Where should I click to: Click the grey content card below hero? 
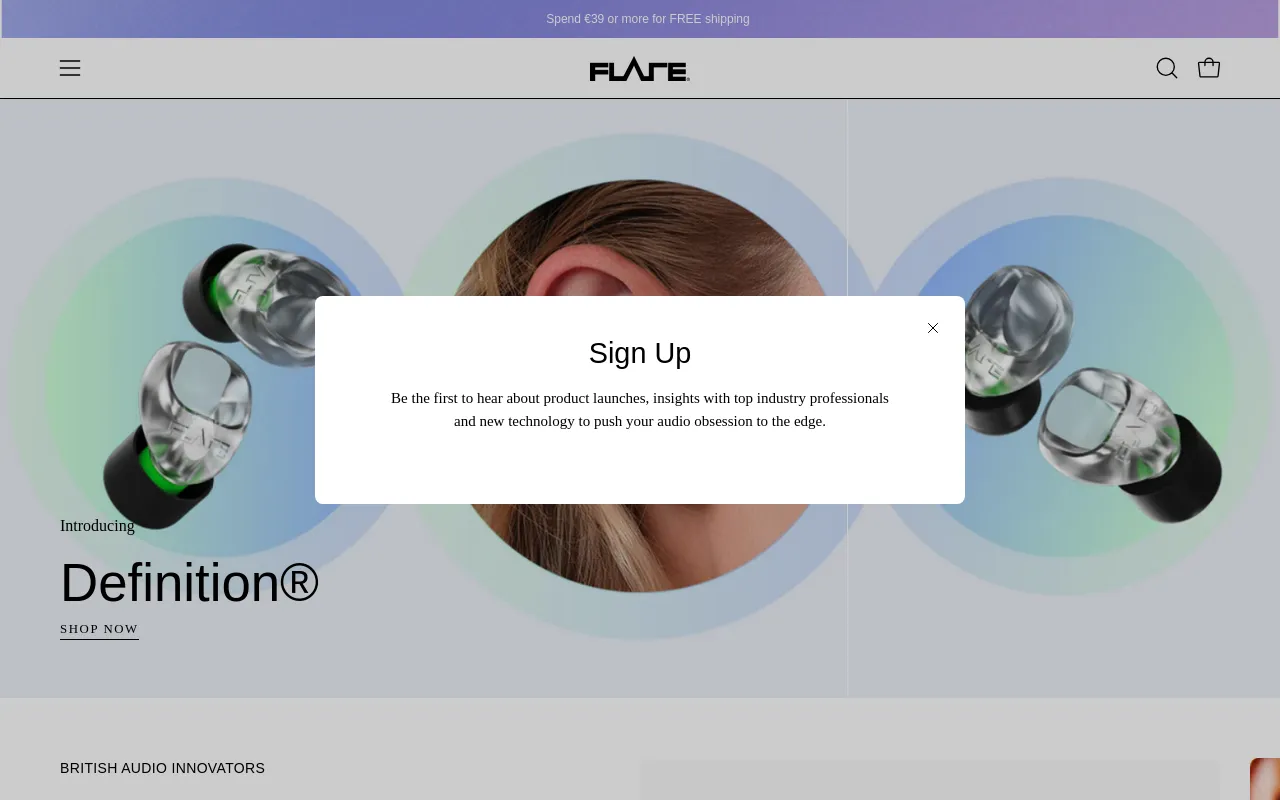929,781
